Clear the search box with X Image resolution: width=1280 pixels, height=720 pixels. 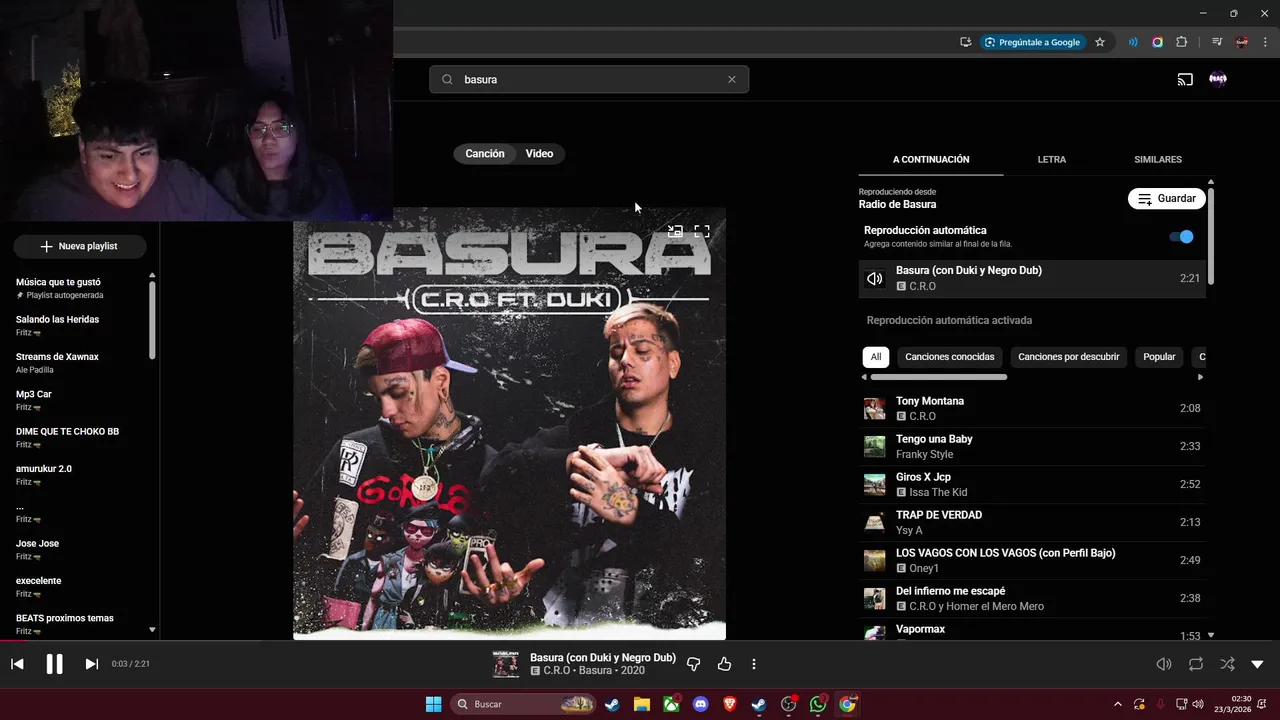[x=731, y=79]
